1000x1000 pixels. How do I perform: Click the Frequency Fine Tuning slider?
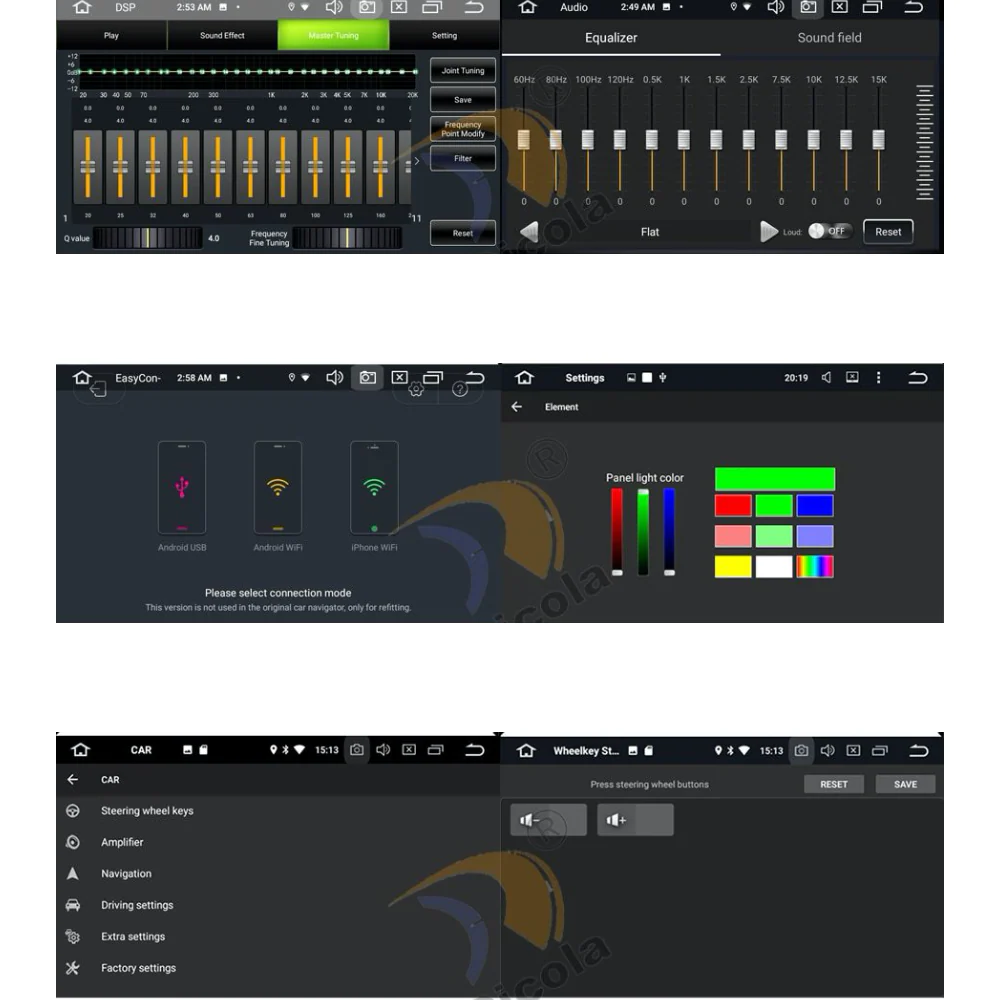(347, 238)
